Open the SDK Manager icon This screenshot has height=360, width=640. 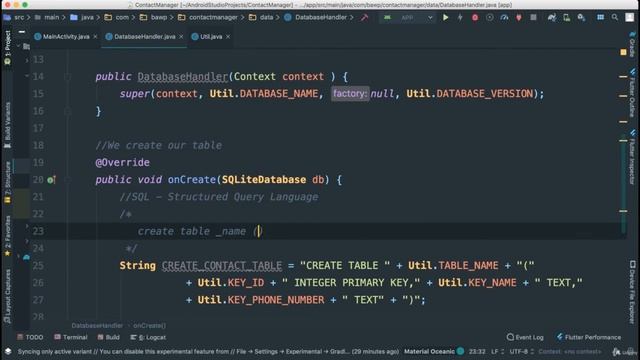click(581, 18)
